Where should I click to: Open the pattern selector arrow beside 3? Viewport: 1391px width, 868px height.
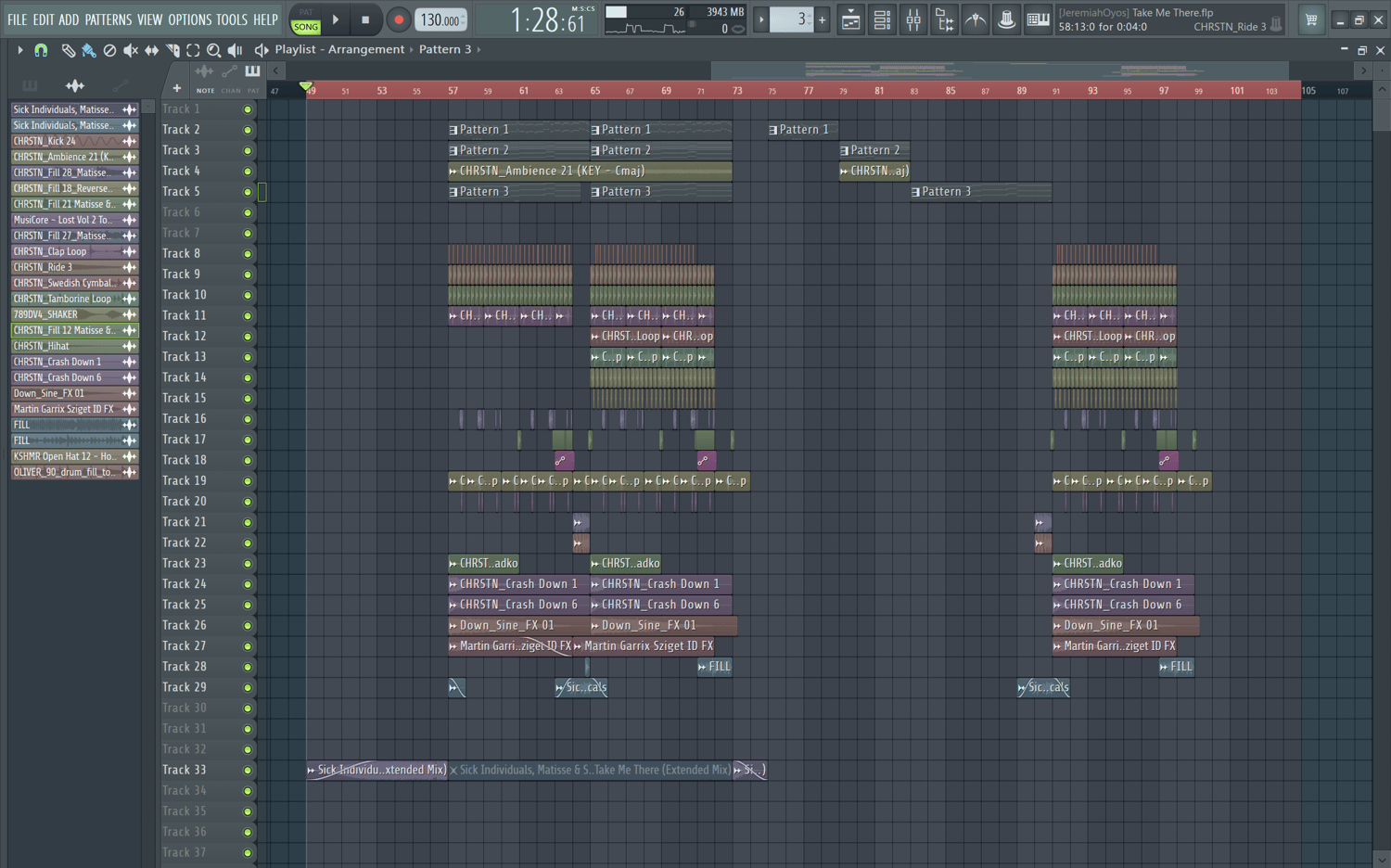point(761,19)
